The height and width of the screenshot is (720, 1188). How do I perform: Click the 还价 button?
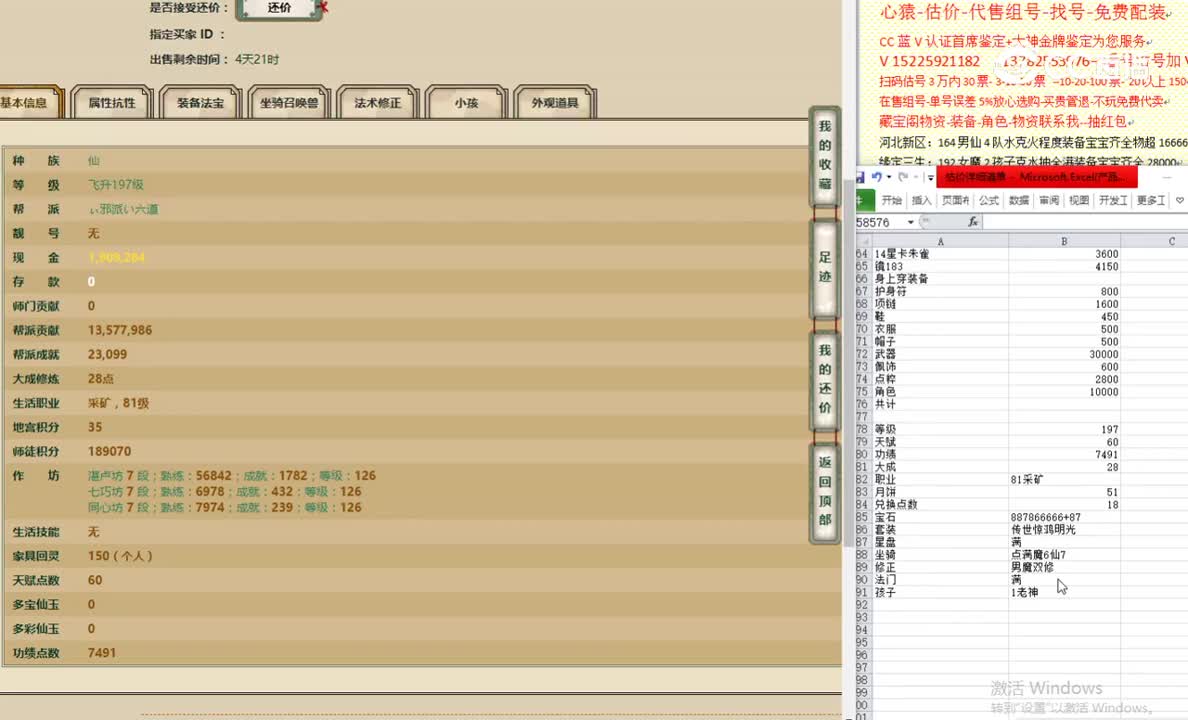click(280, 8)
